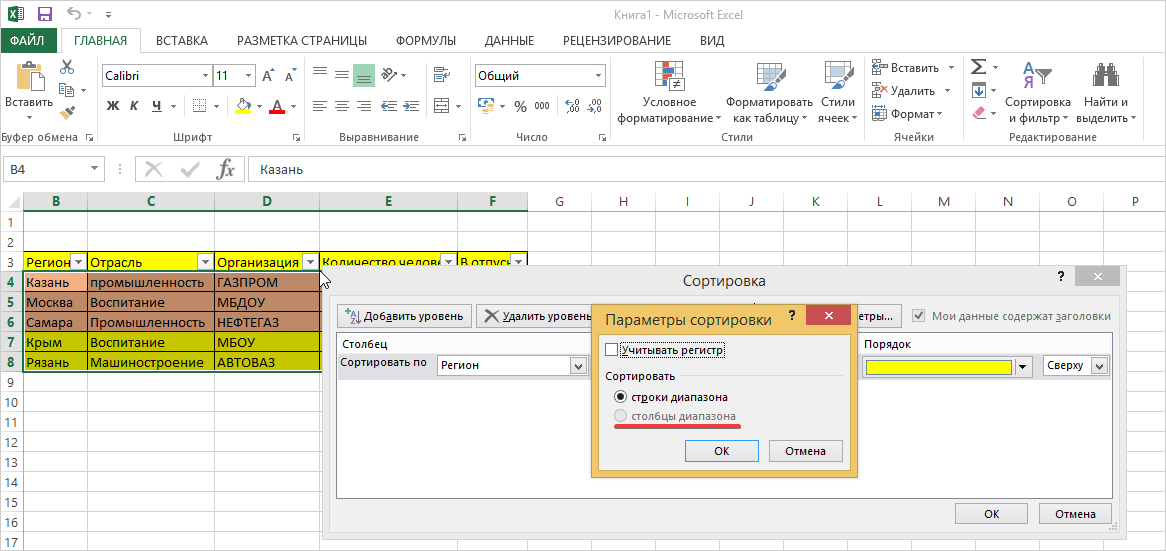Select the строки диапазона radio button

point(620,397)
